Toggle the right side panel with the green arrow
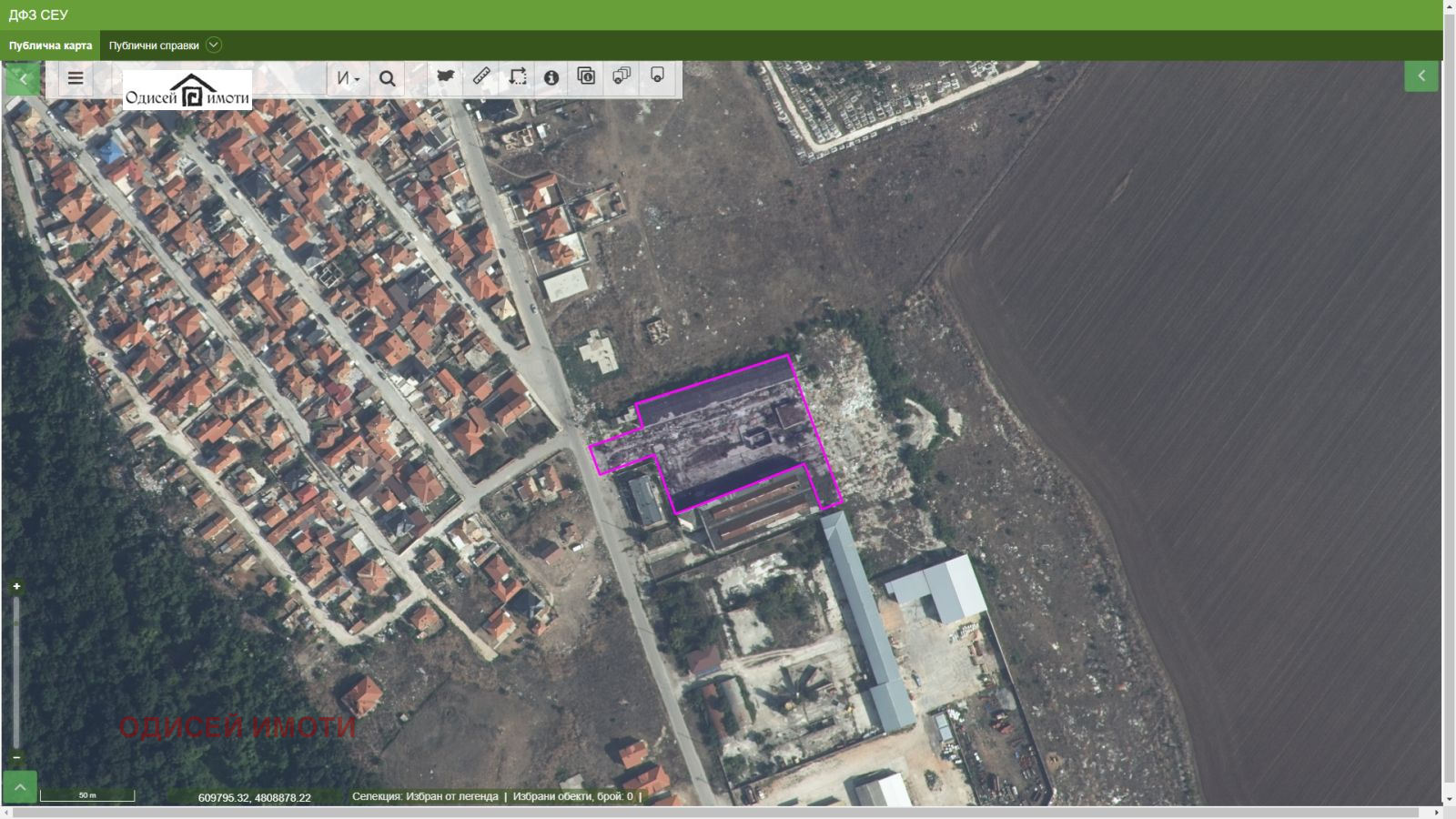 1421,76
